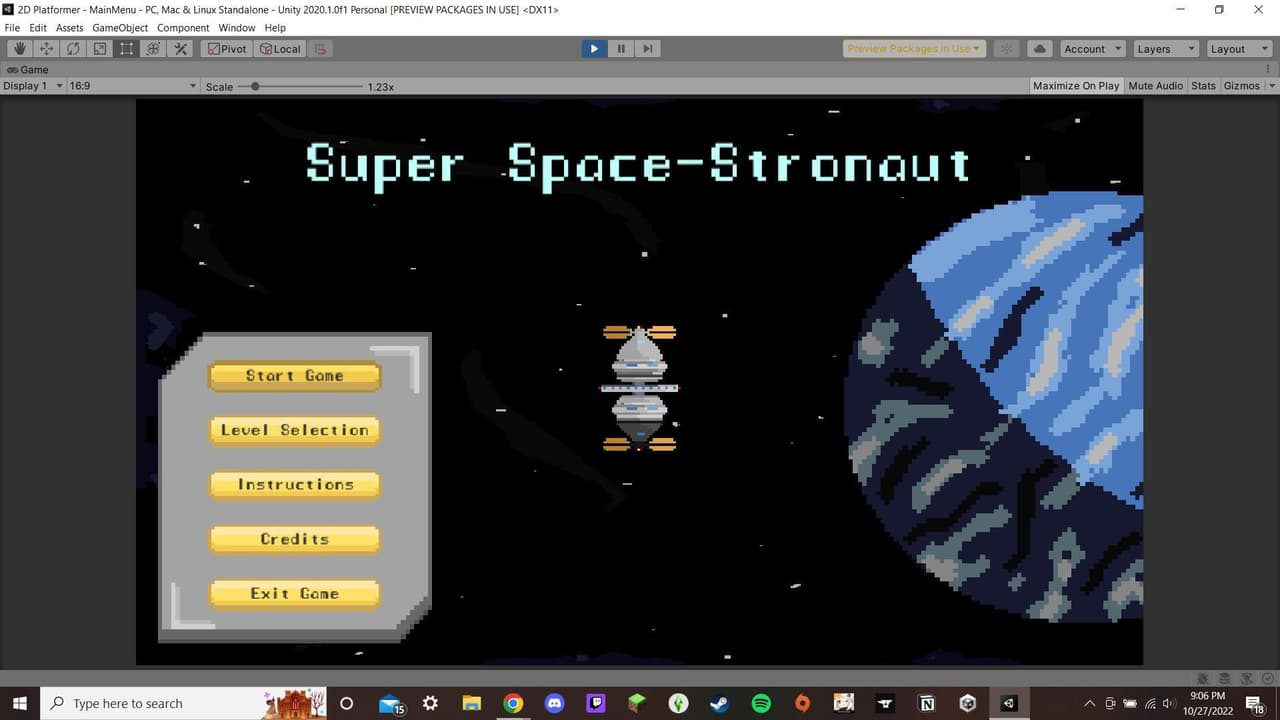Click the Scale slider handle

pos(255,86)
